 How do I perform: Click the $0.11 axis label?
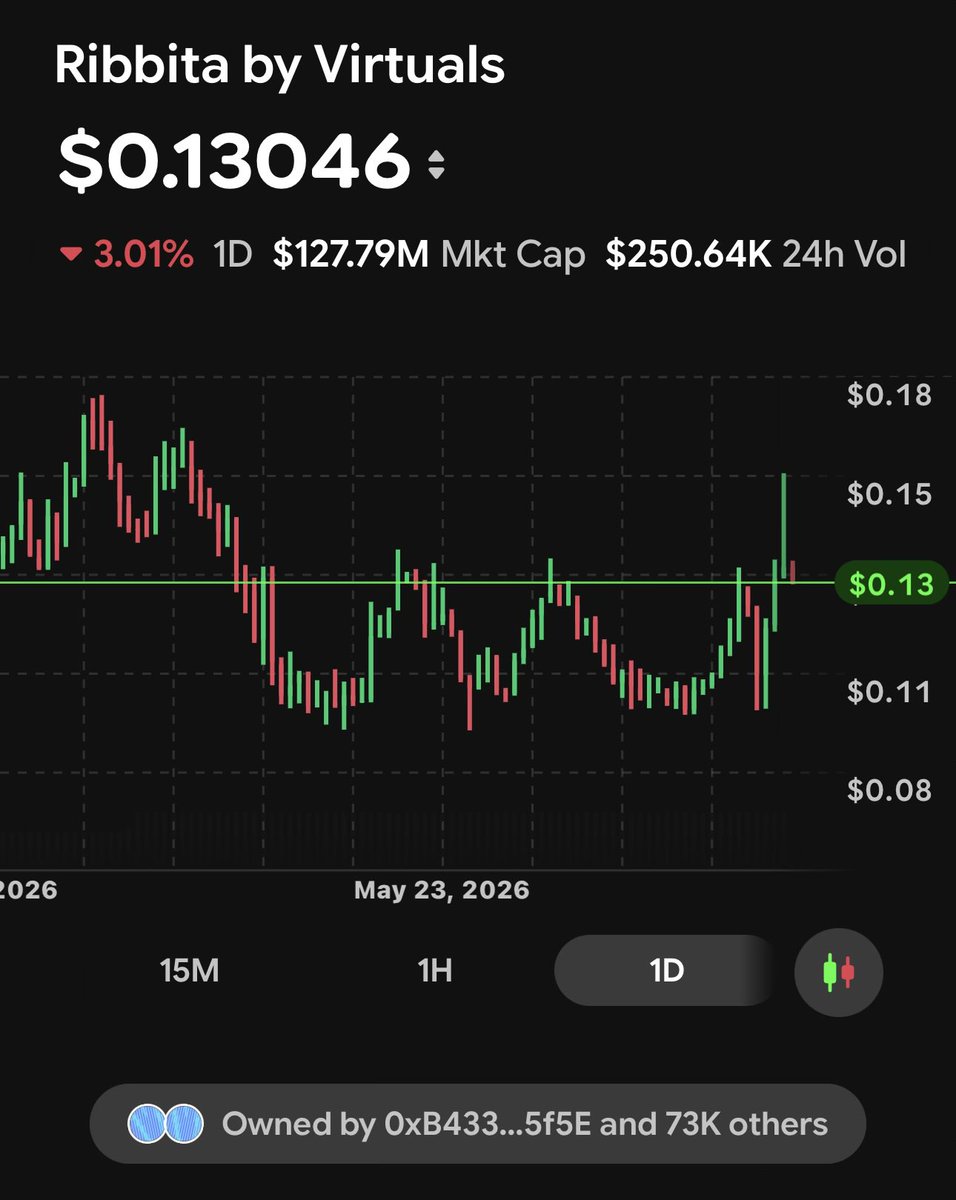point(889,692)
